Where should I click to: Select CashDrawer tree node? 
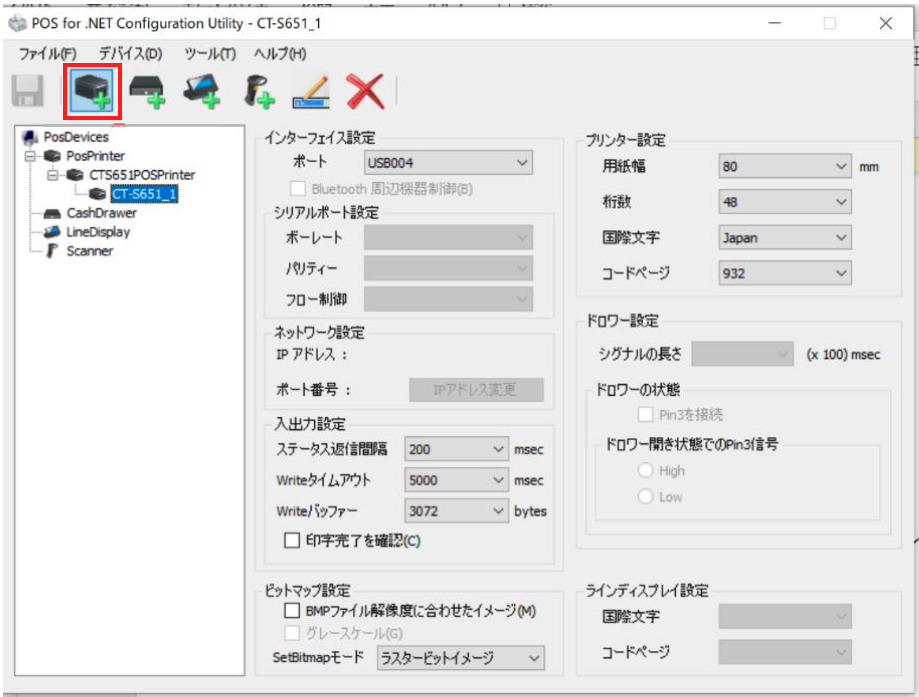(101, 213)
